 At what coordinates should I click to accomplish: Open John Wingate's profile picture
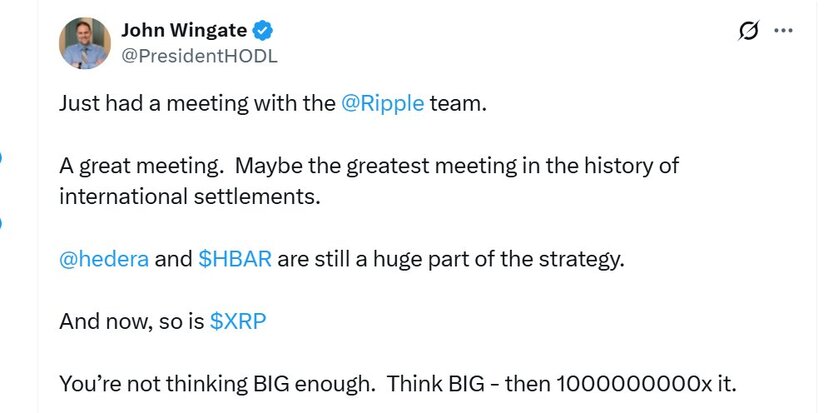pyautogui.click(x=85, y=43)
